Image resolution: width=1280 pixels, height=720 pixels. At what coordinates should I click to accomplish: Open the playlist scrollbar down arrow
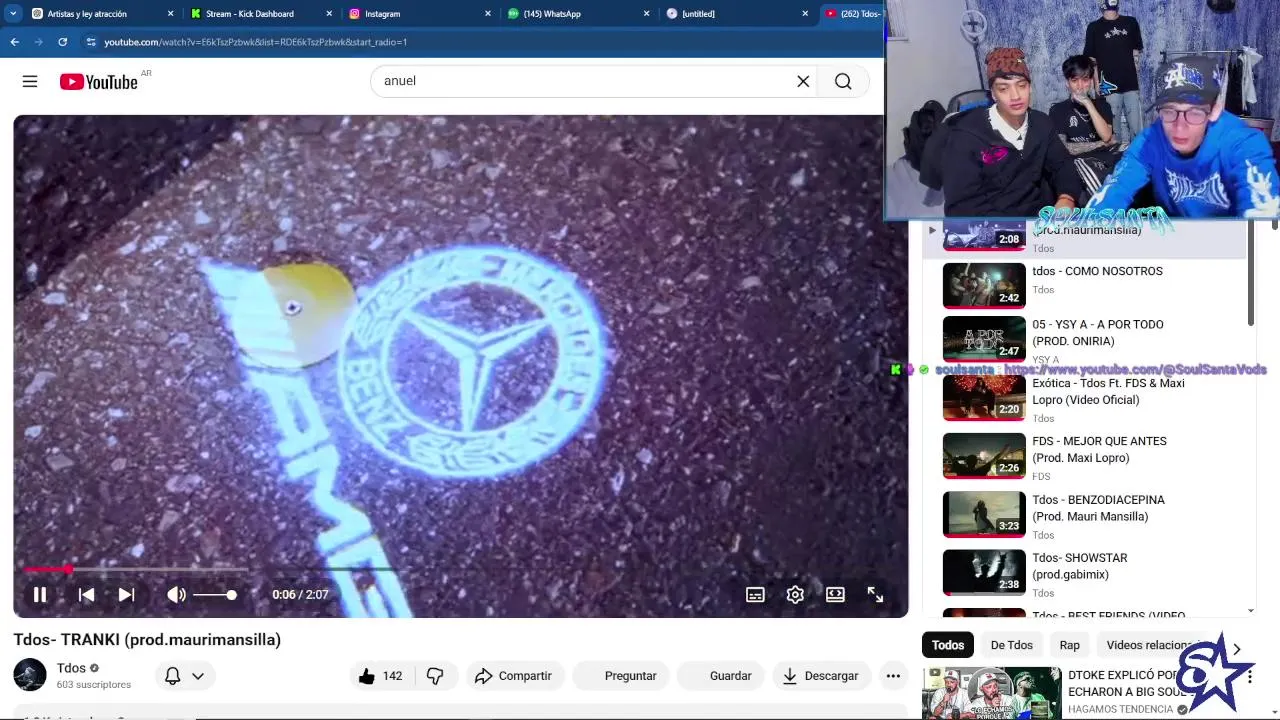[1251, 610]
